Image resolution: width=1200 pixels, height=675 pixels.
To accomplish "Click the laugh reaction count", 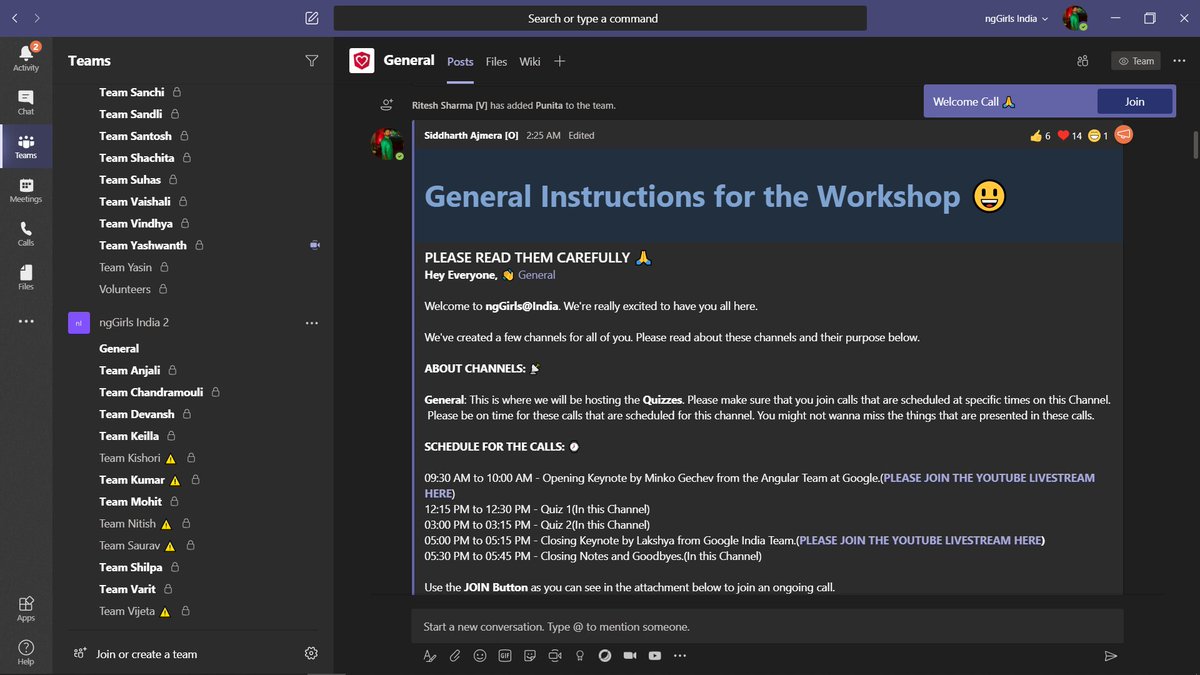I will (x=1098, y=135).
